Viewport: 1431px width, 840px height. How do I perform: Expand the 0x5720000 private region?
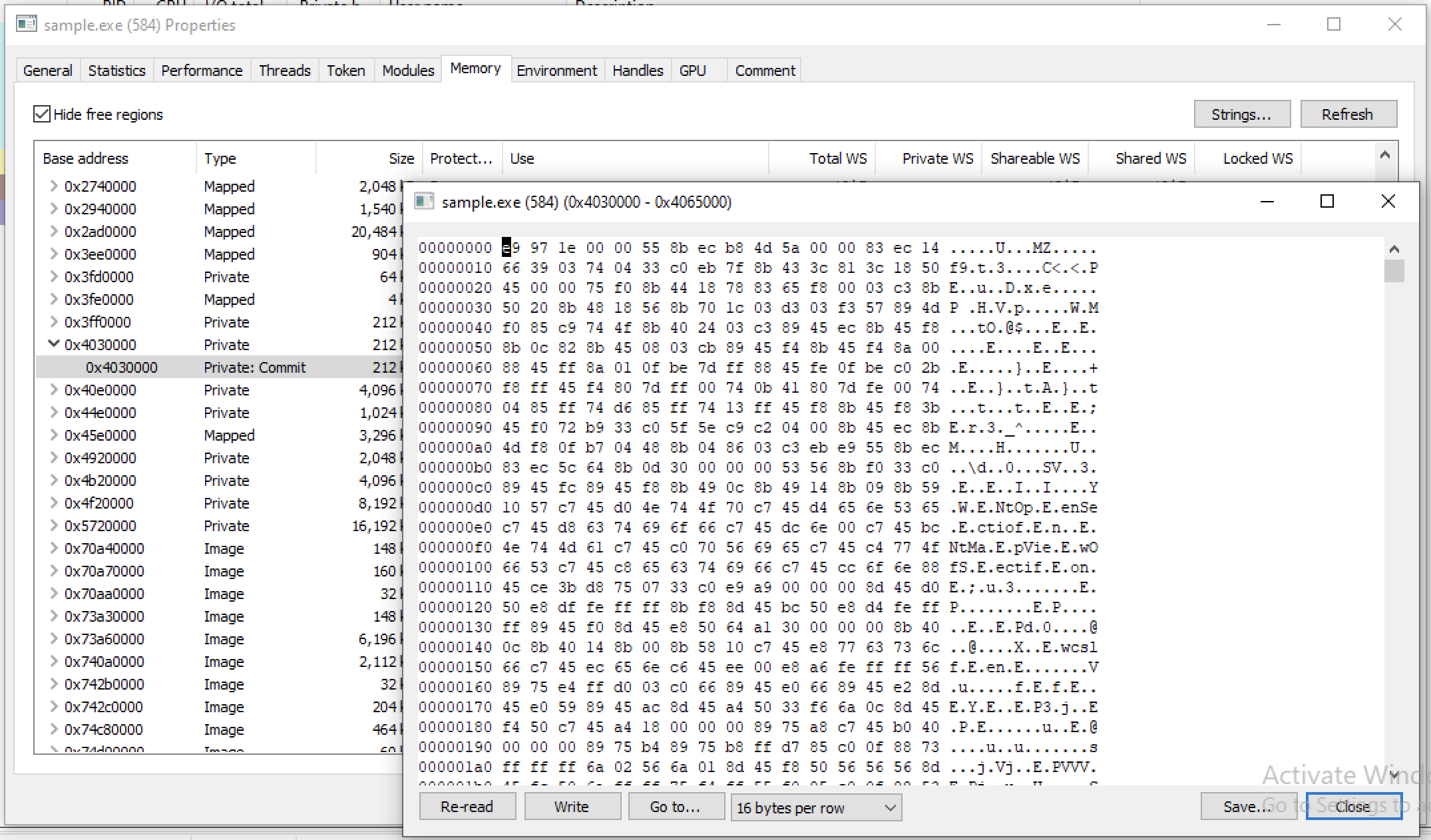tap(53, 526)
